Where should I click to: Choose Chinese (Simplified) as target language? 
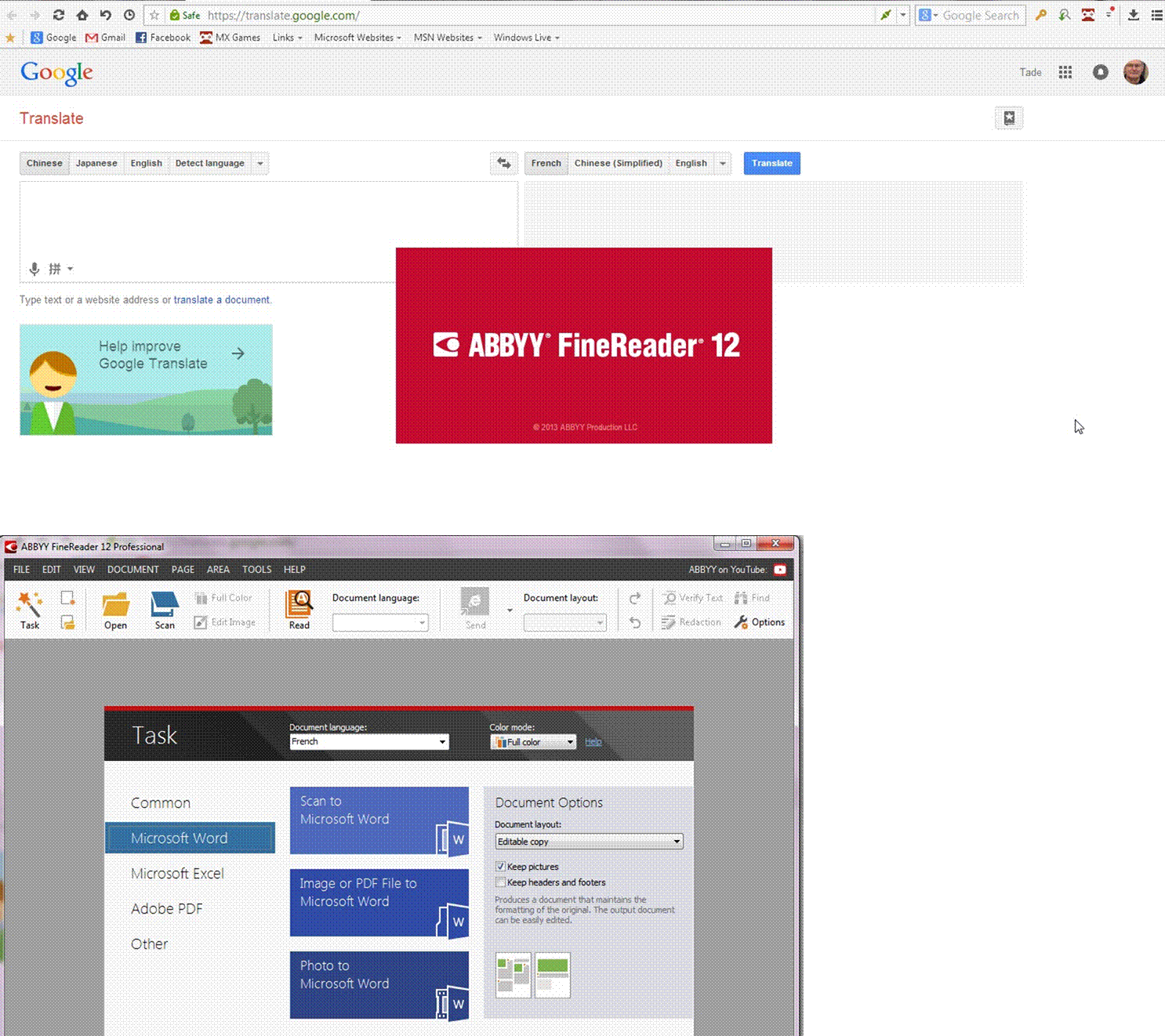(619, 163)
